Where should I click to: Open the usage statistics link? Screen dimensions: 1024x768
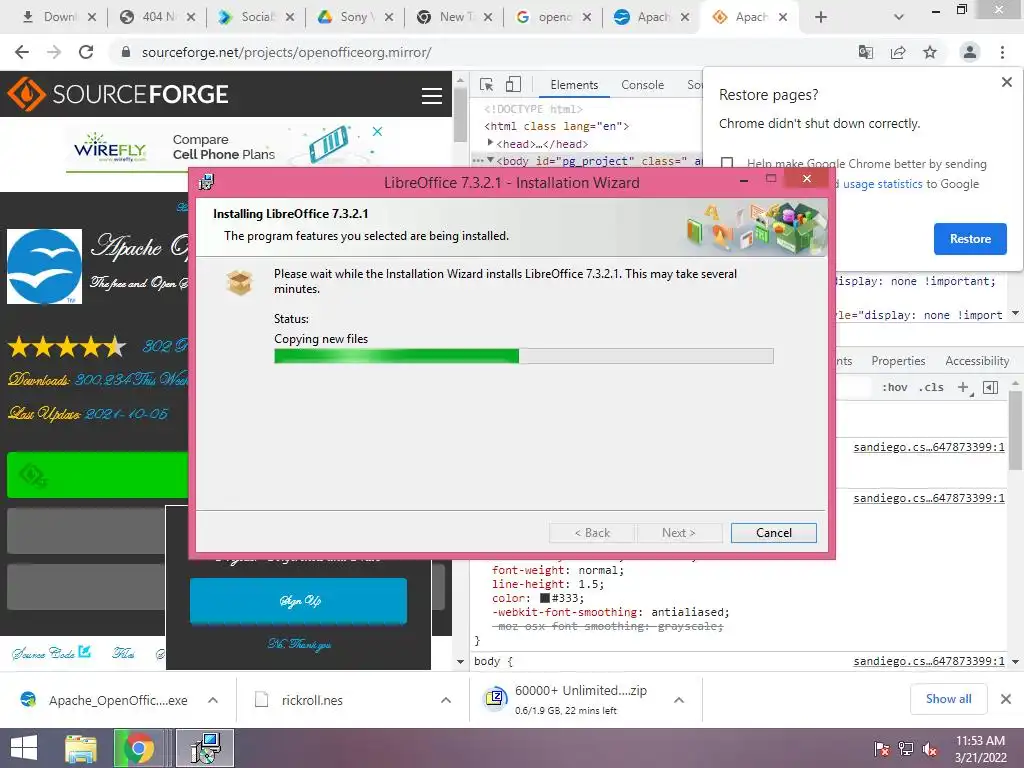(x=882, y=184)
